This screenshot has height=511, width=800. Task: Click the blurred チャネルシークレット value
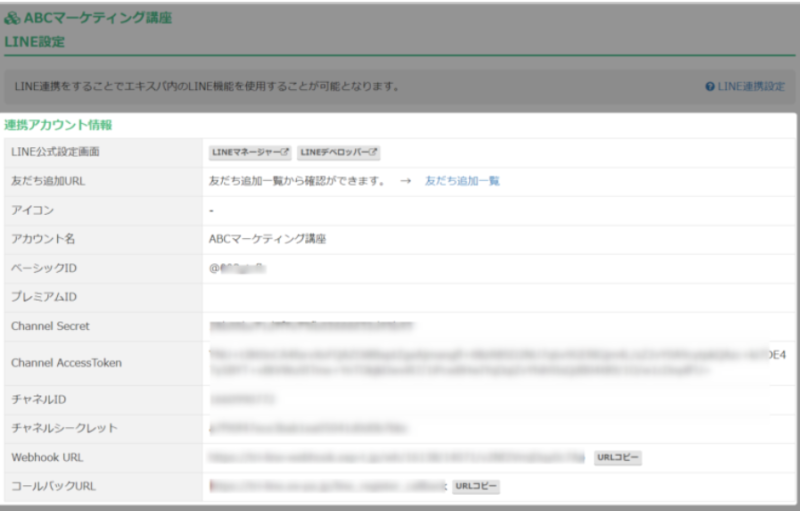click(x=309, y=428)
